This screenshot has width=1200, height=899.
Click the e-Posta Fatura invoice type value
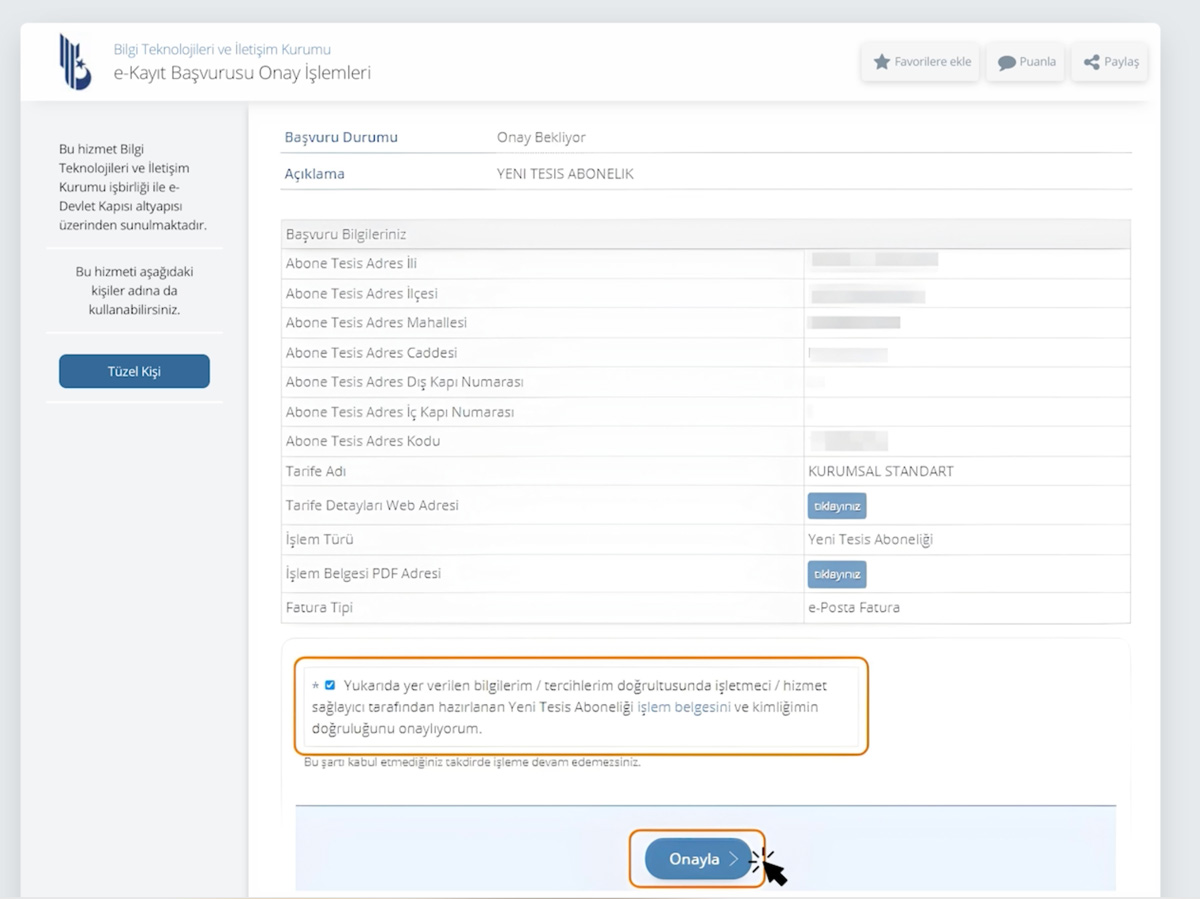click(853, 607)
